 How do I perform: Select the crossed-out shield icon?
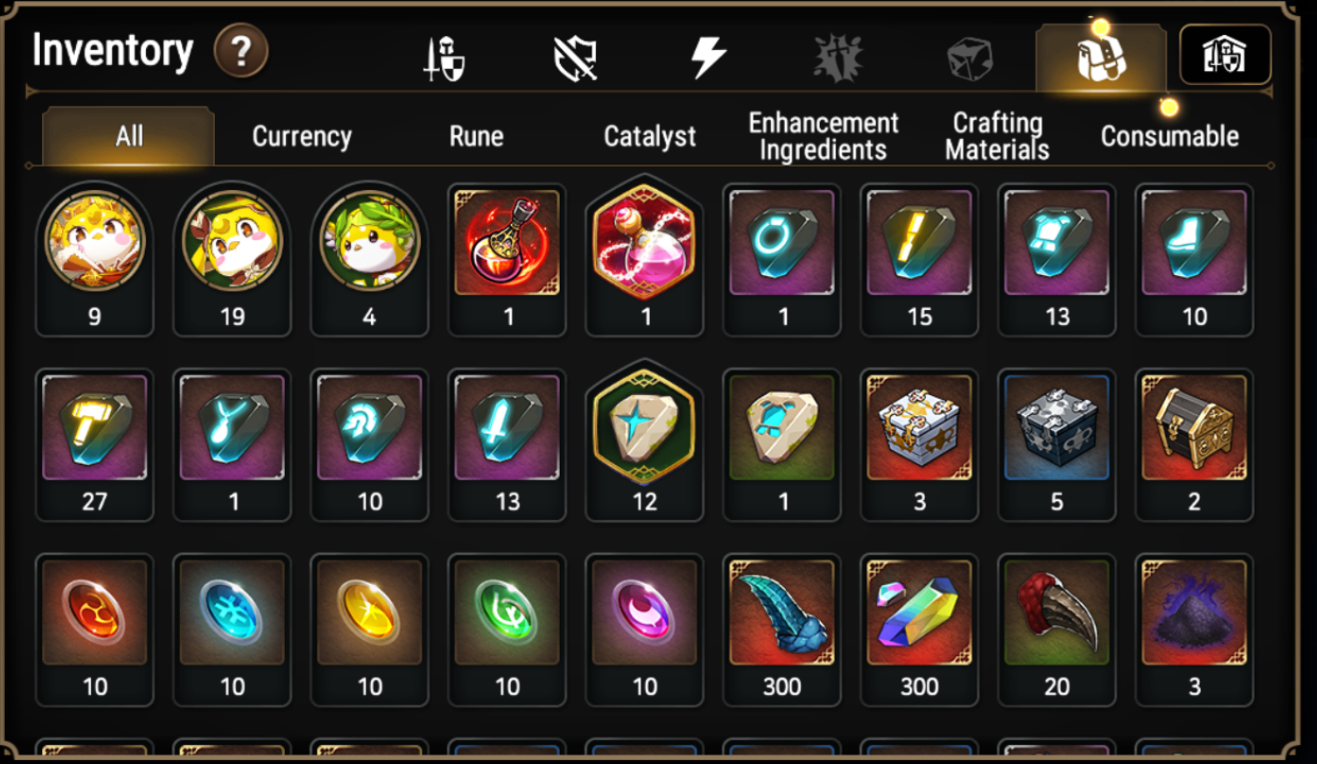tap(575, 59)
